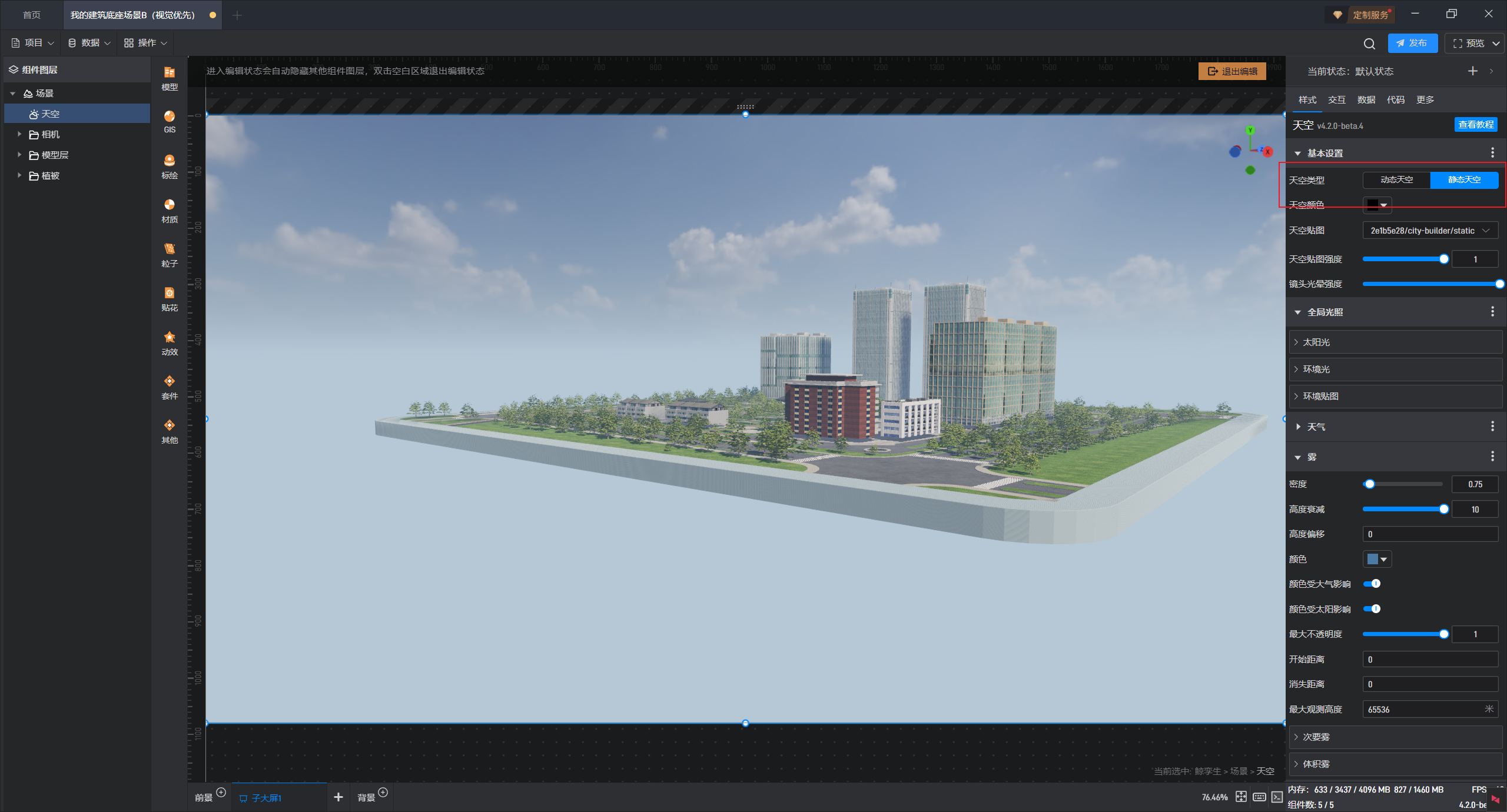The height and width of the screenshot is (812, 1507).
Task: Switch sky type to 动态天空
Action: click(1396, 180)
